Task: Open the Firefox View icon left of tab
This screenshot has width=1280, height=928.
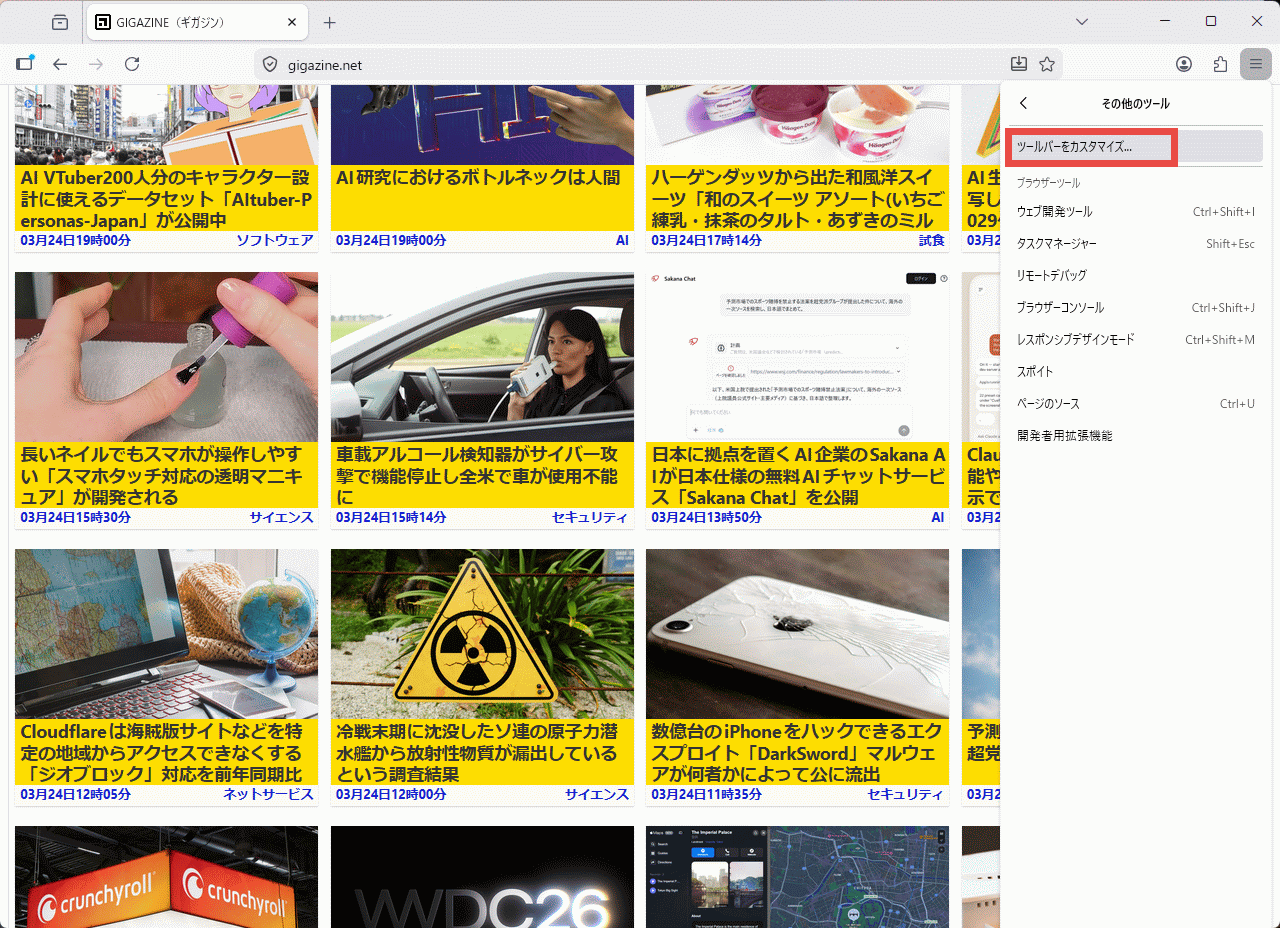Action: tap(60, 22)
